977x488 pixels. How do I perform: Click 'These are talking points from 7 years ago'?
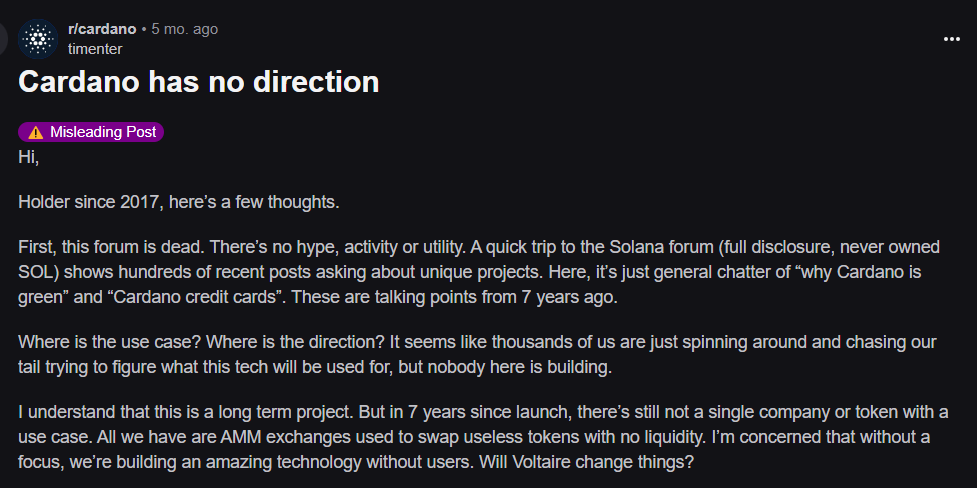[x=454, y=297]
